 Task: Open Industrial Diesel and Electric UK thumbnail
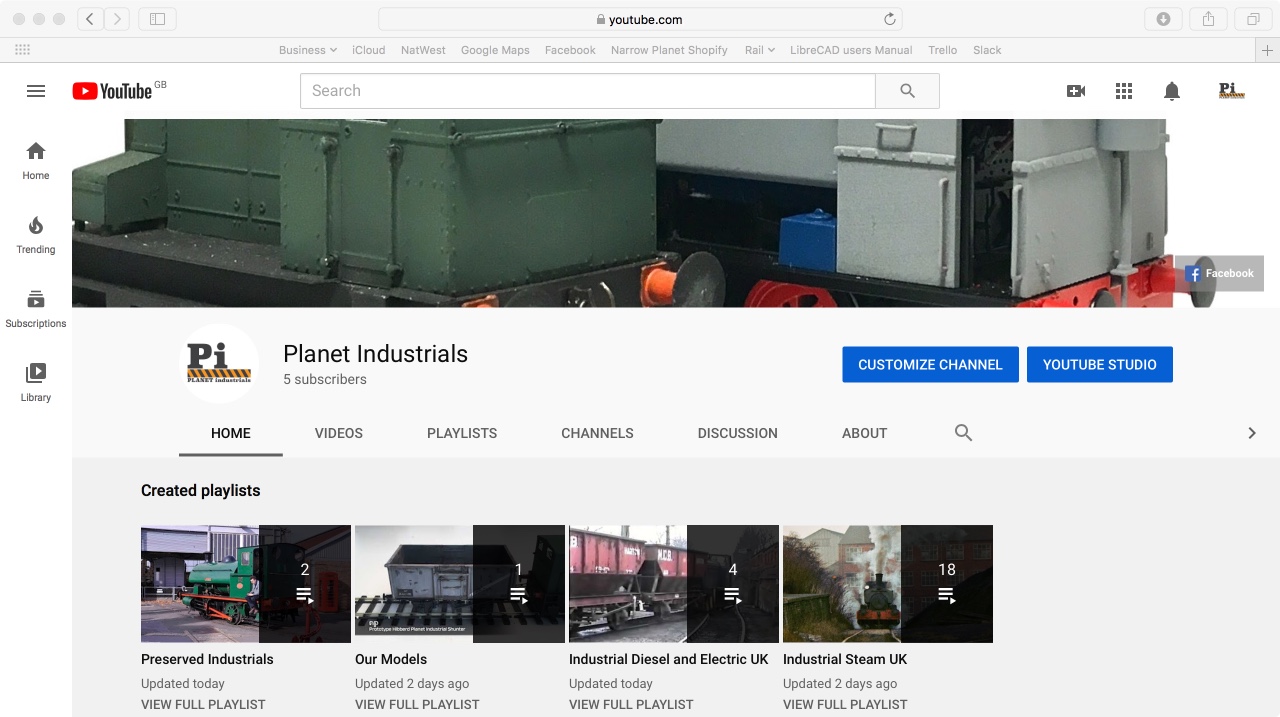coord(674,584)
